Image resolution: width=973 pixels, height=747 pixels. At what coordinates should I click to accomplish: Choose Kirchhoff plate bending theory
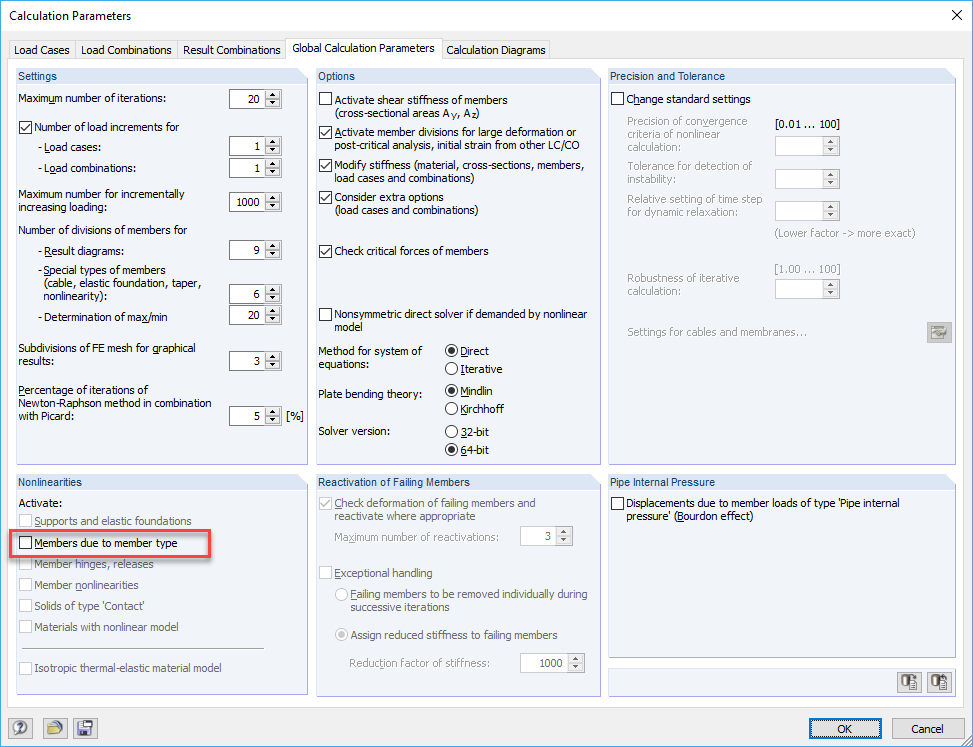(453, 408)
